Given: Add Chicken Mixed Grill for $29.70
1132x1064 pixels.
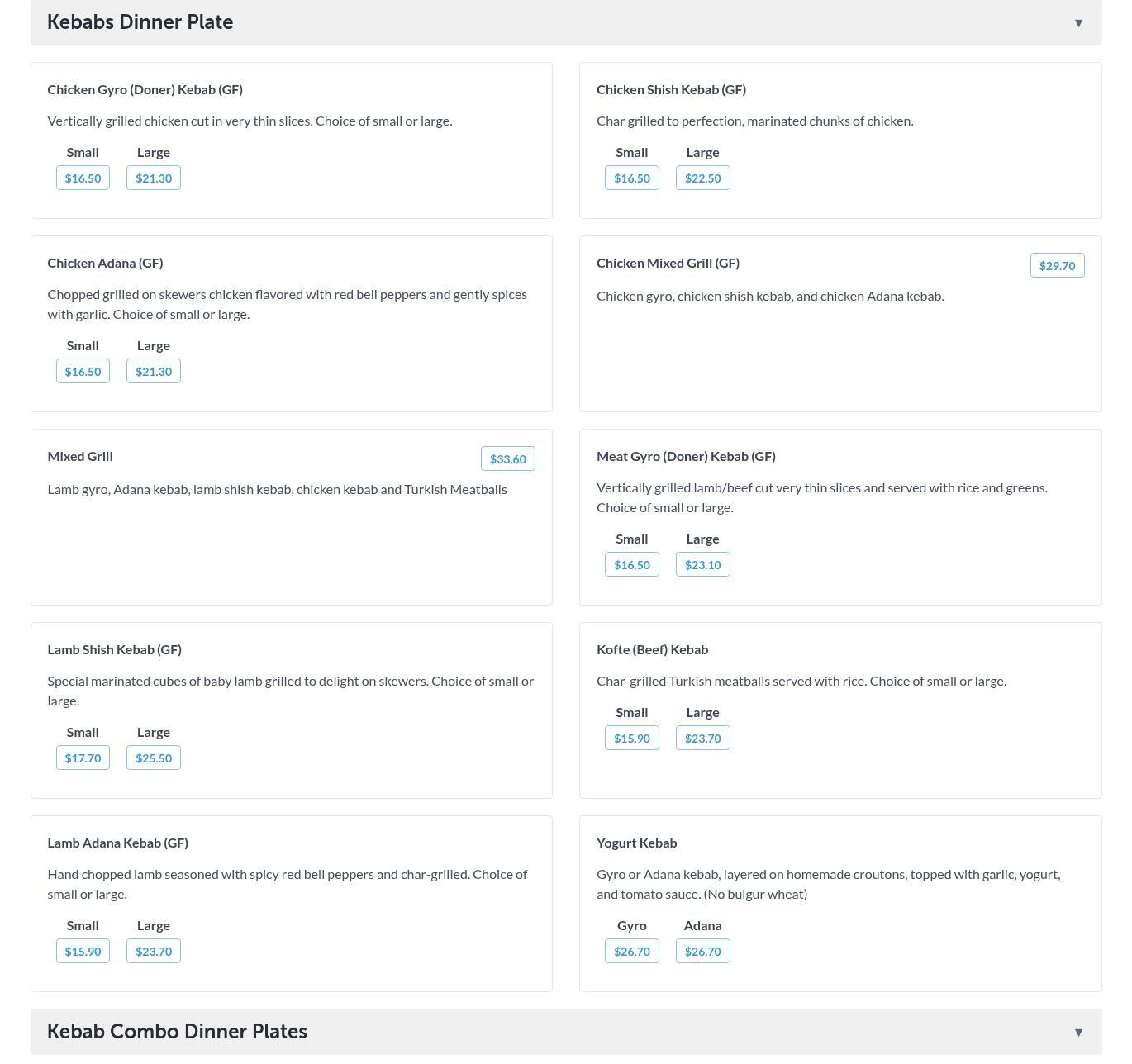Looking at the screenshot, I should pos(1057,266).
